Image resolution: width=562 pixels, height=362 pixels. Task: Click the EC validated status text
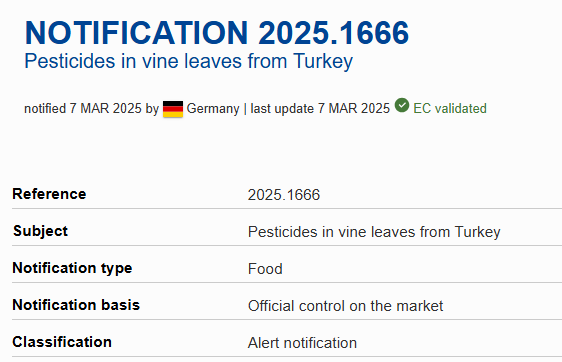coord(450,109)
